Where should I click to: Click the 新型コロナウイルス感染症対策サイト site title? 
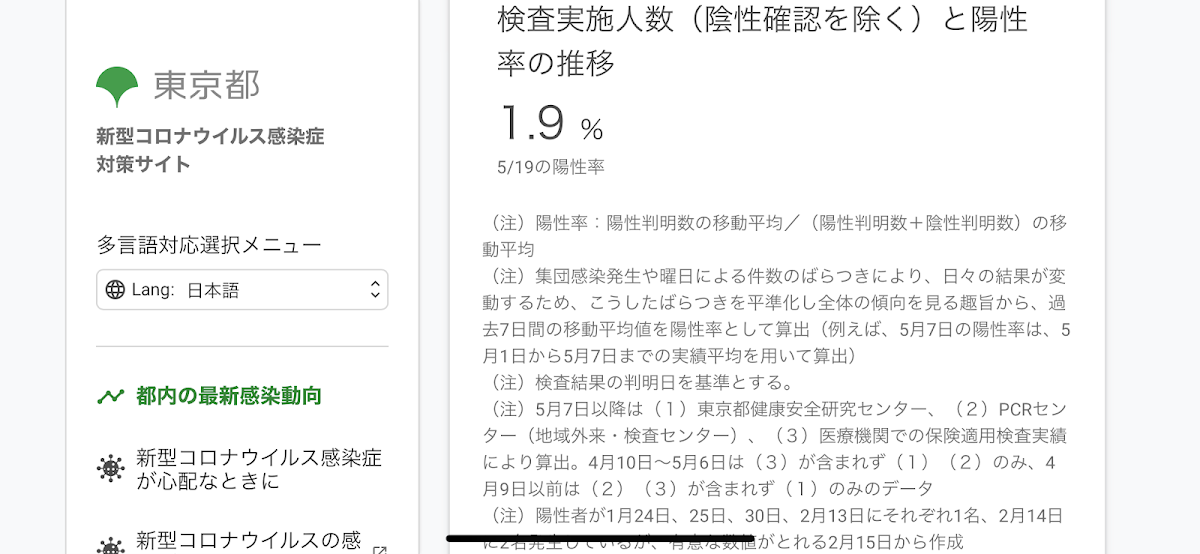click(x=210, y=150)
